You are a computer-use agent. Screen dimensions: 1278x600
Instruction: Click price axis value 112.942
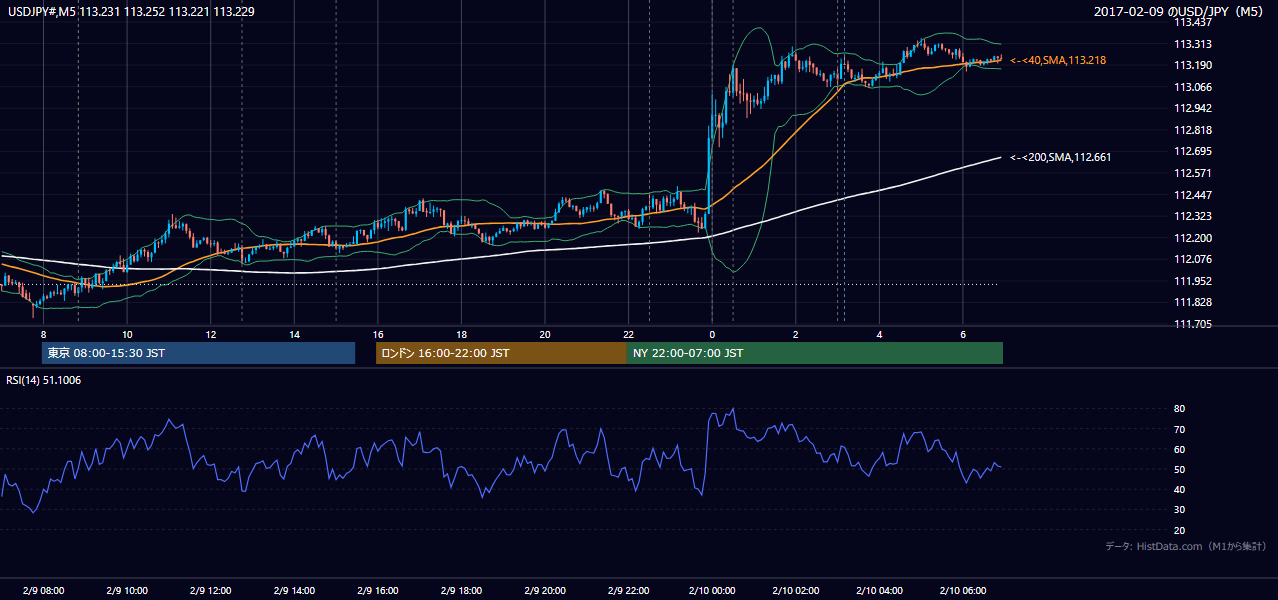[x=1192, y=108]
